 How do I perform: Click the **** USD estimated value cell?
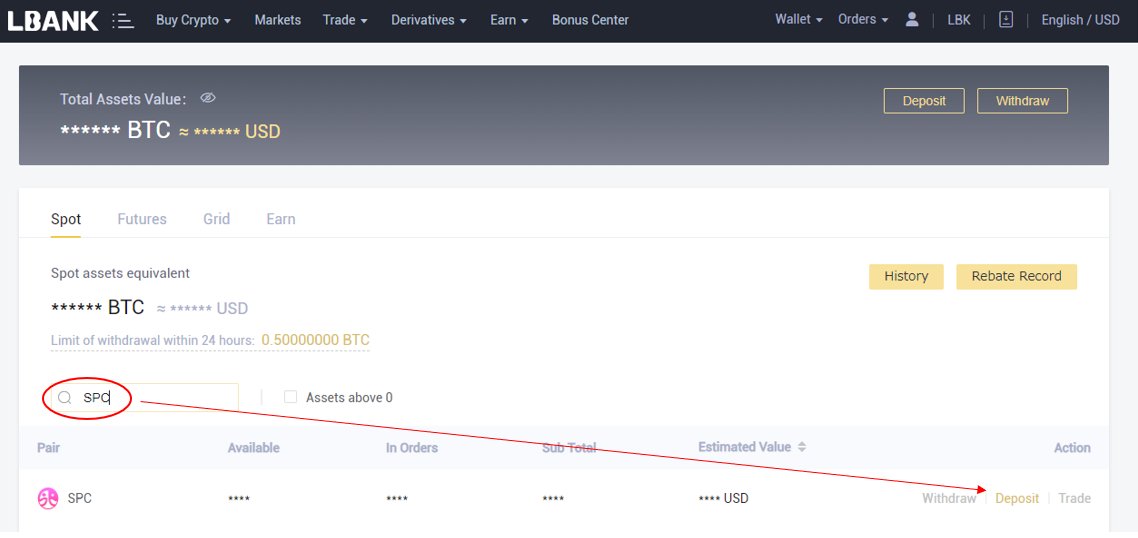[x=723, y=499]
